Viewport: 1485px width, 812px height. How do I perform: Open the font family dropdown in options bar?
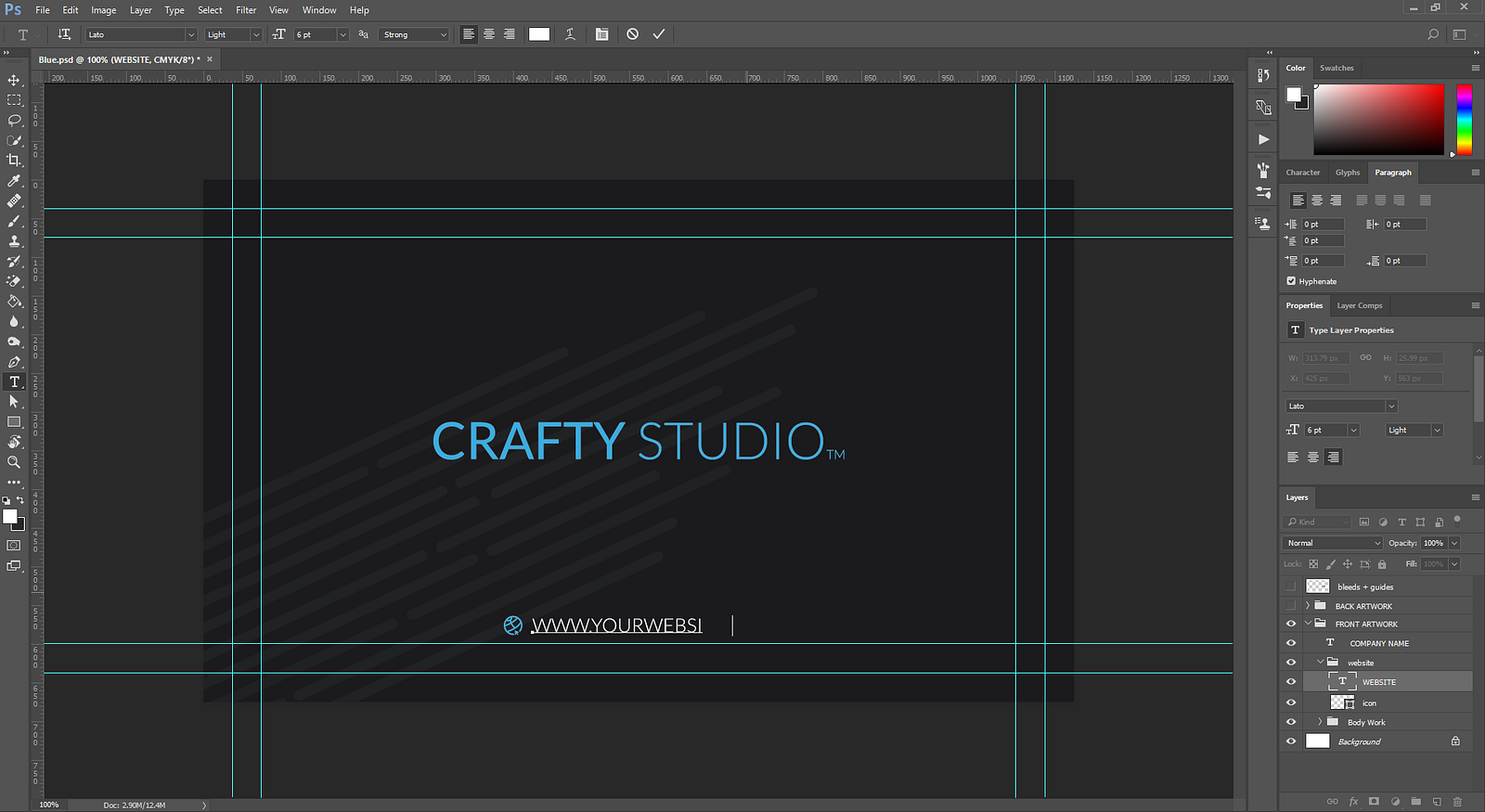click(141, 34)
